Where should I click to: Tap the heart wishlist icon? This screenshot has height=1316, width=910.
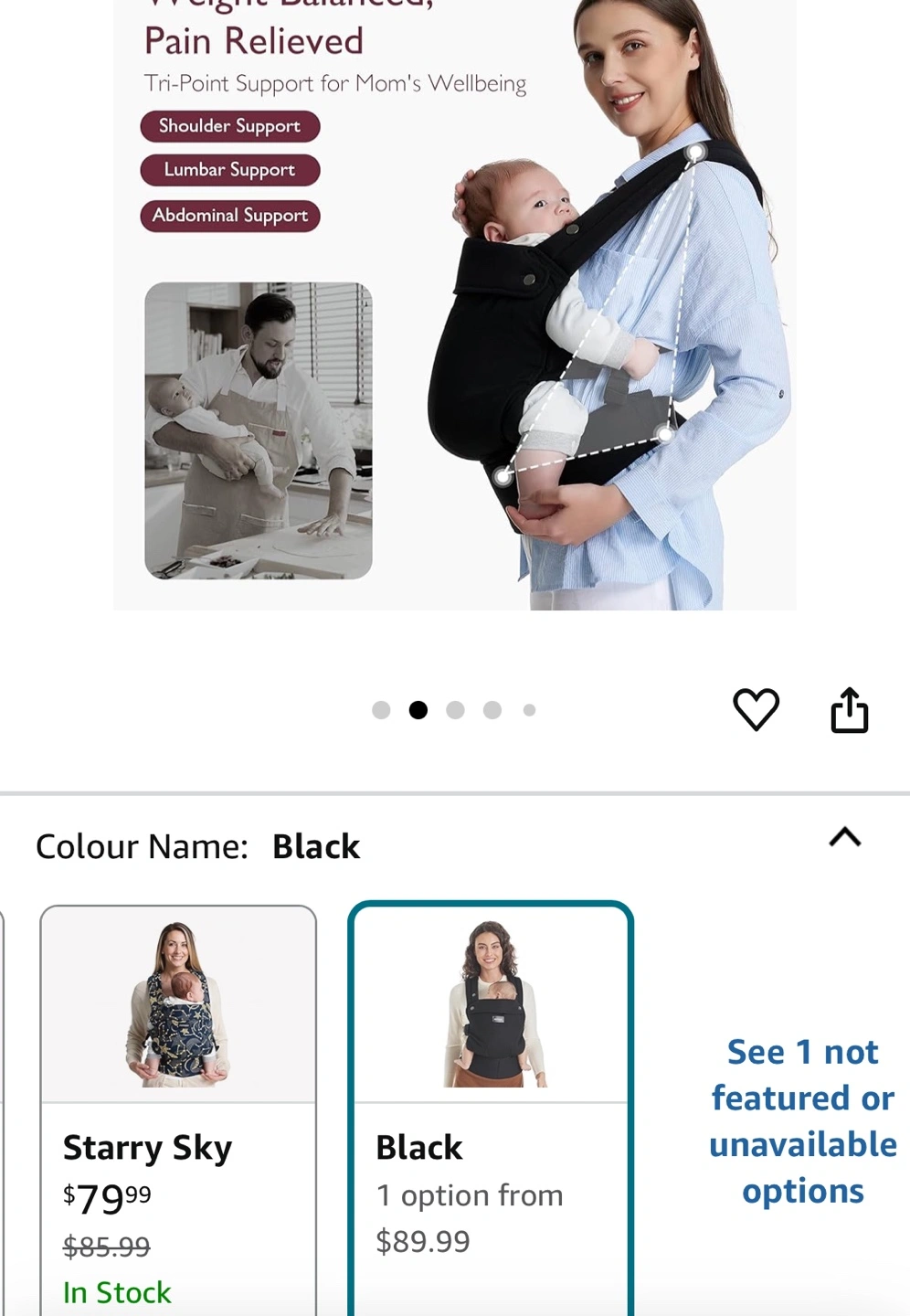(x=756, y=709)
